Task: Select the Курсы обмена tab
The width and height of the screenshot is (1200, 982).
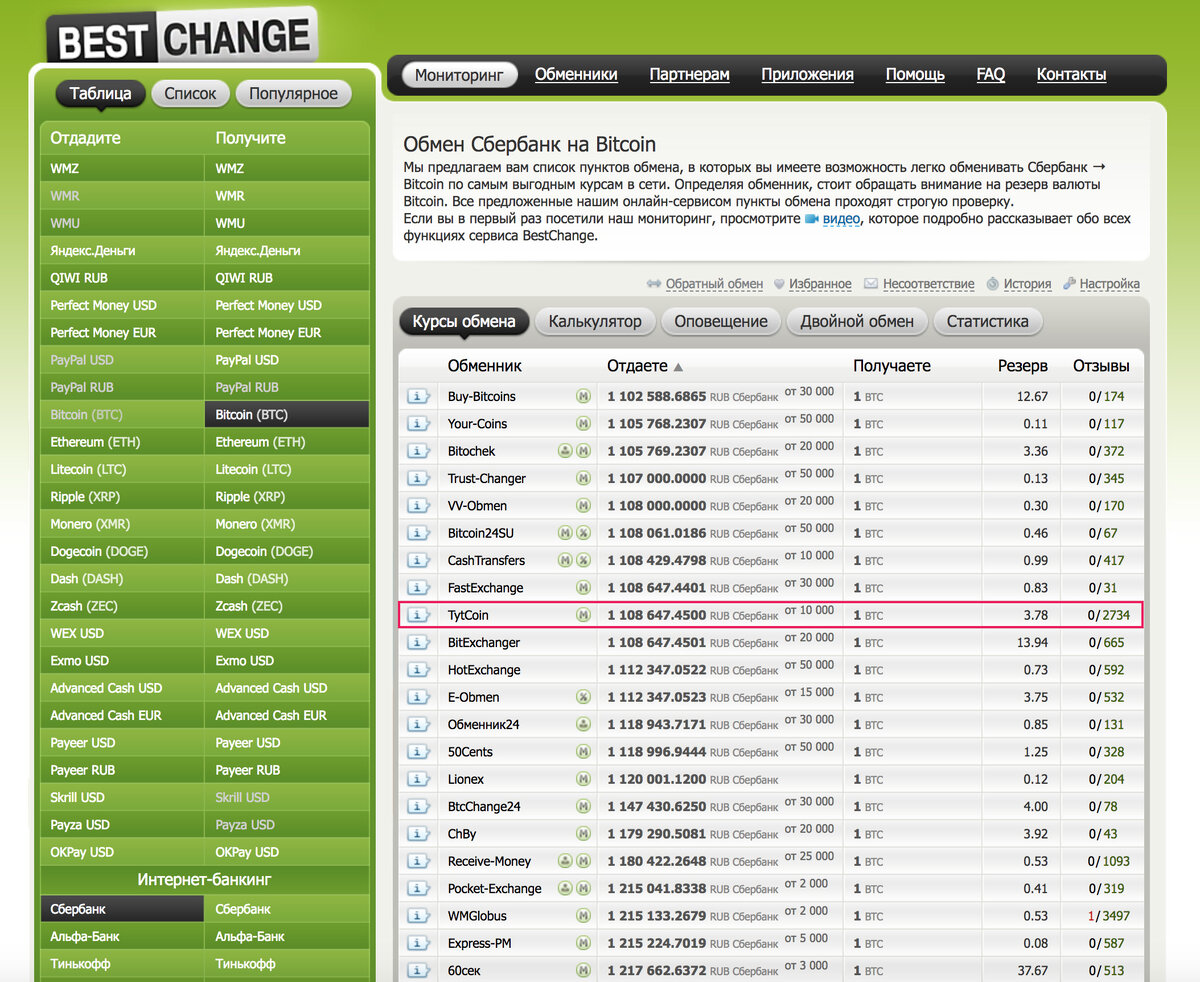Action: tap(464, 322)
